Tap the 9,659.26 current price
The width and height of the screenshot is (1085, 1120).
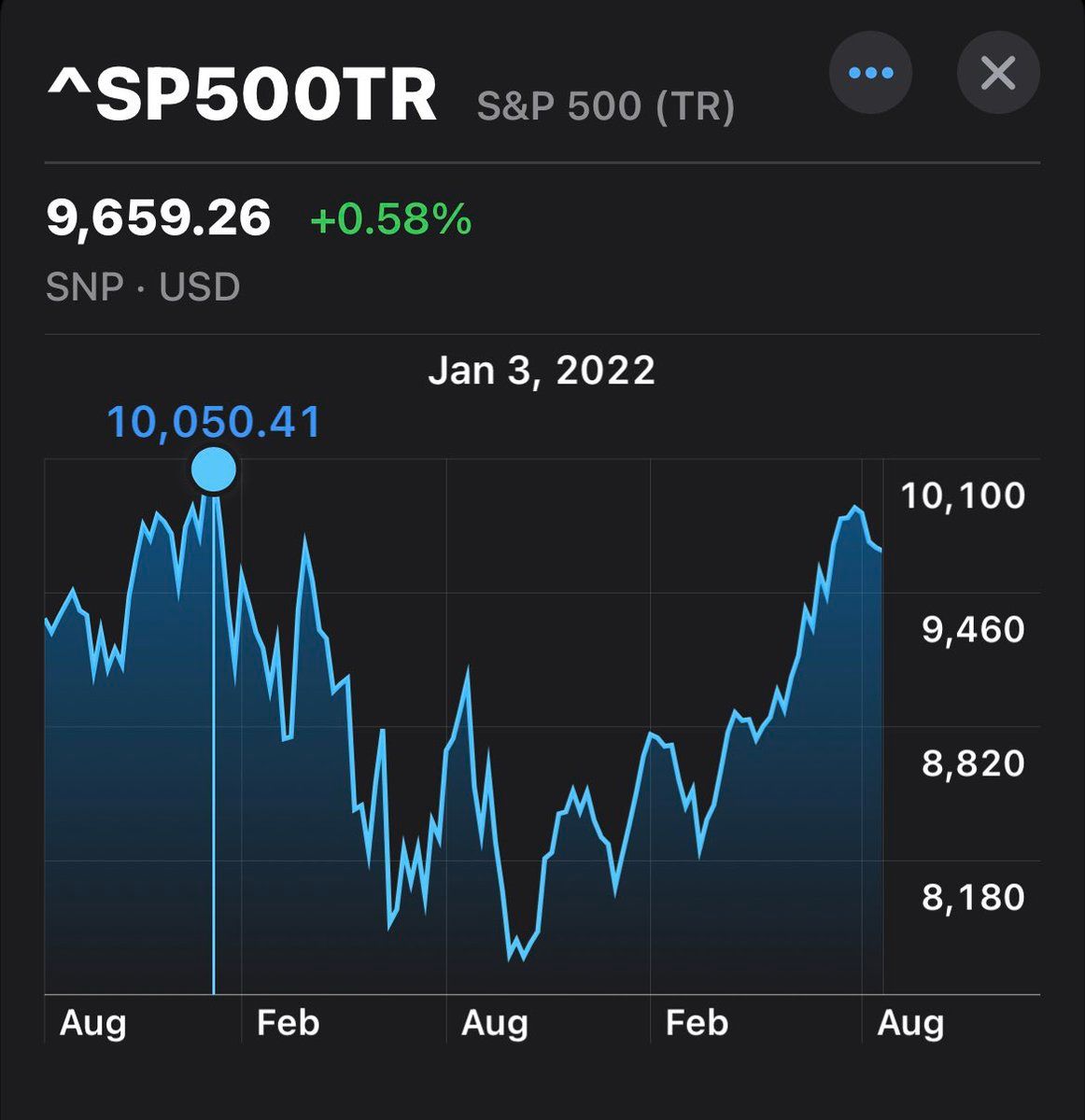tap(159, 218)
